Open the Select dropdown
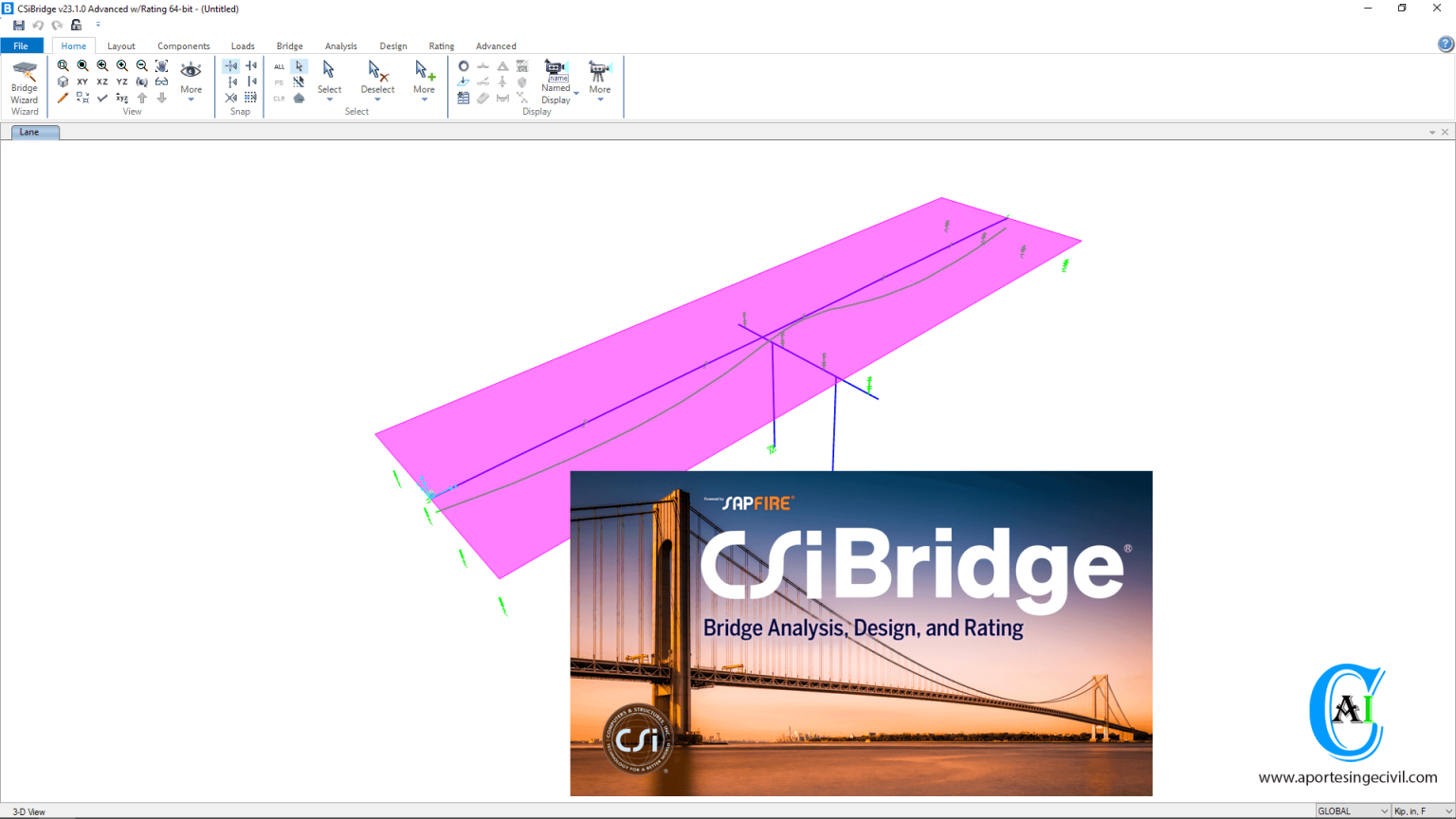The width and height of the screenshot is (1456, 819). (x=329, y=82)
